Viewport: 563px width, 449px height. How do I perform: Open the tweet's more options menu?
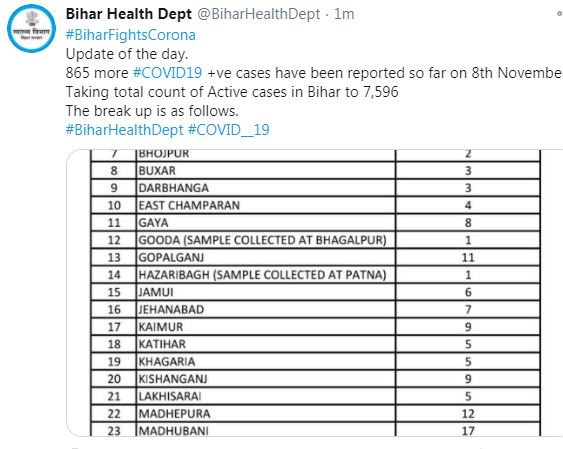(x=559, y=14)
